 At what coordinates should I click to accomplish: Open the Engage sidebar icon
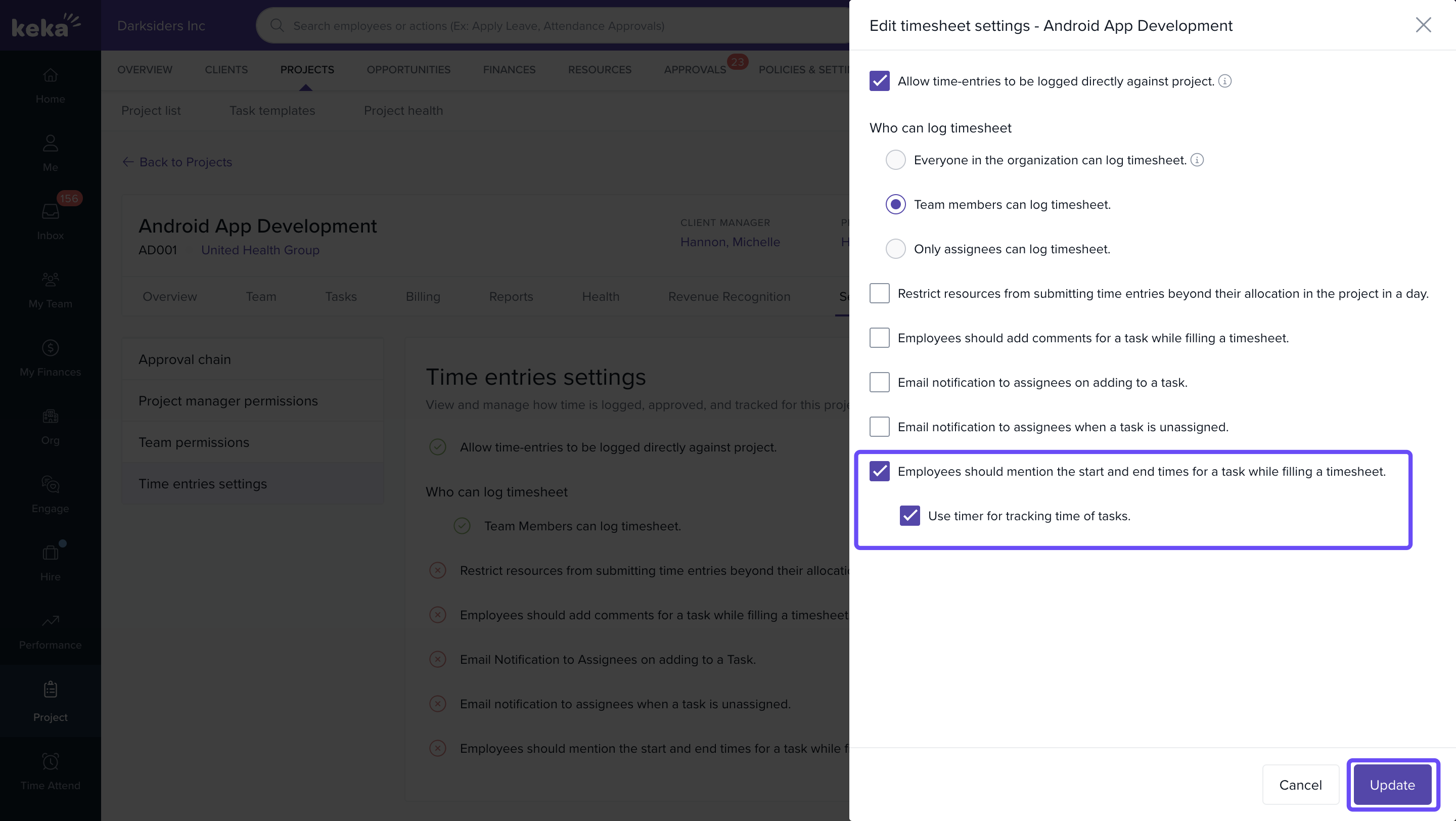(x=51, y=484)
